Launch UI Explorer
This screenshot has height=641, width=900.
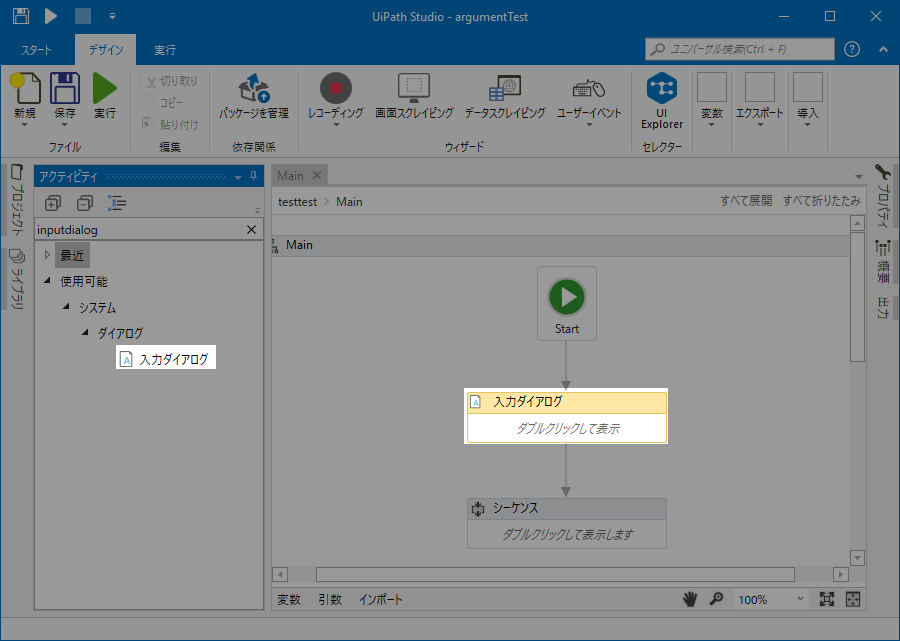pos(662,100)
